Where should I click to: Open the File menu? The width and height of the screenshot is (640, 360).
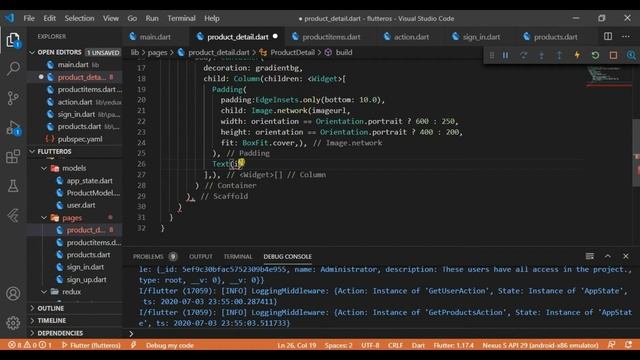click(29, 18)
